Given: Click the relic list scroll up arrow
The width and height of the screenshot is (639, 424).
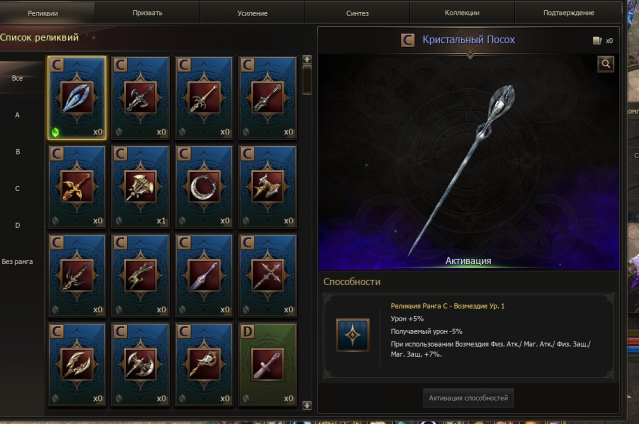Looking at the screenshot, I should [307, 60].
